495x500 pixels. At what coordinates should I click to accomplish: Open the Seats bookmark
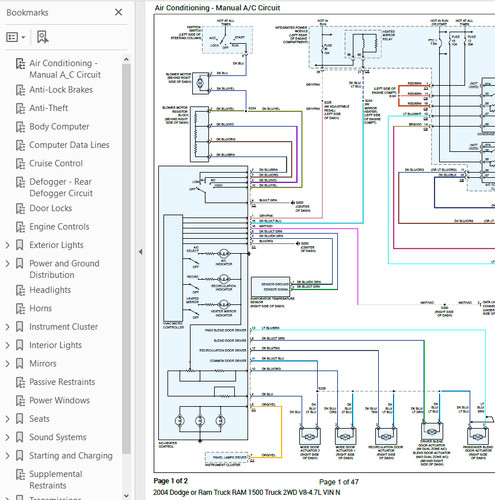point(39,419)
